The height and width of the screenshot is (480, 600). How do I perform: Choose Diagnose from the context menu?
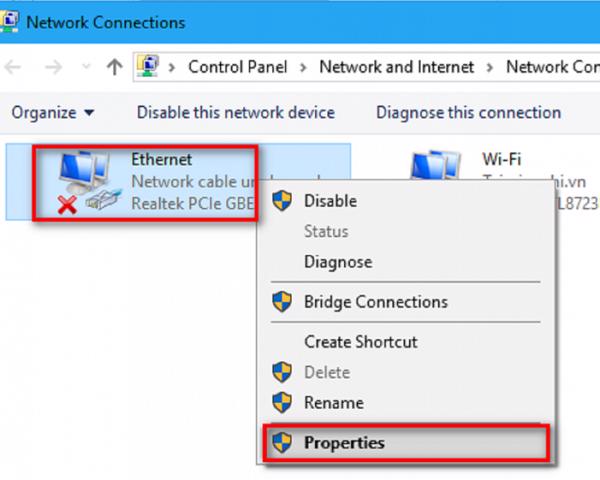click(337, 262)
